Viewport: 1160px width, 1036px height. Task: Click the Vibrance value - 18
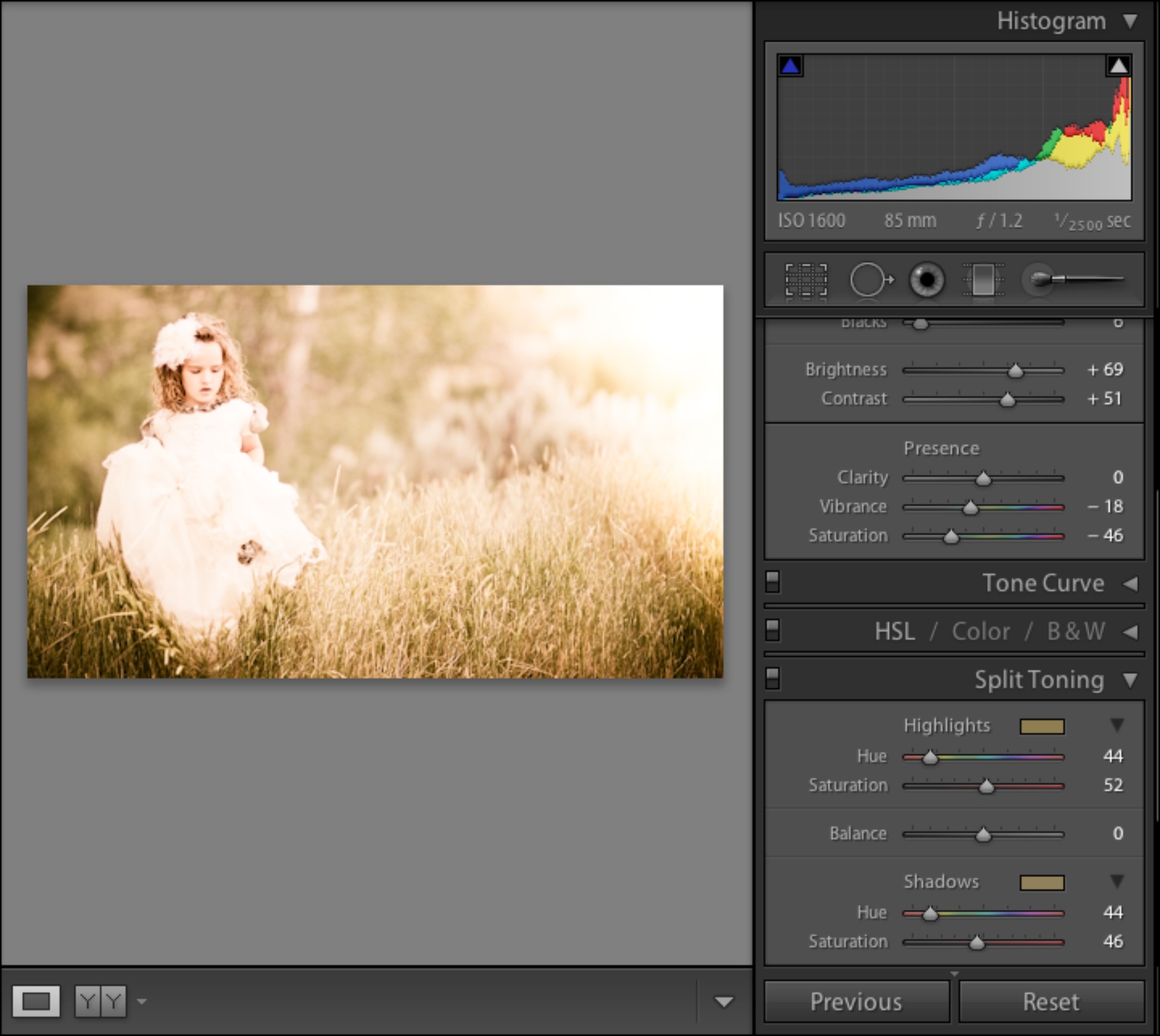[1105, 506]
